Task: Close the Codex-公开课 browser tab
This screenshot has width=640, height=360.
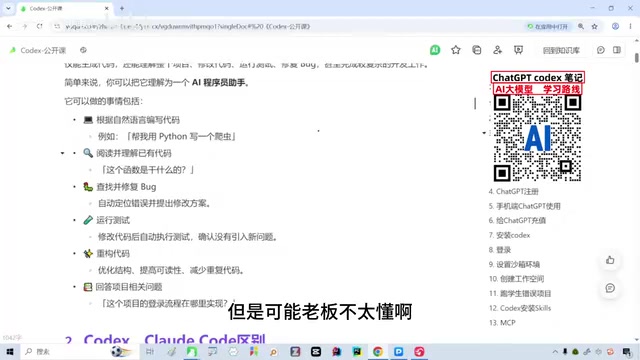Action: coord(107,8)
